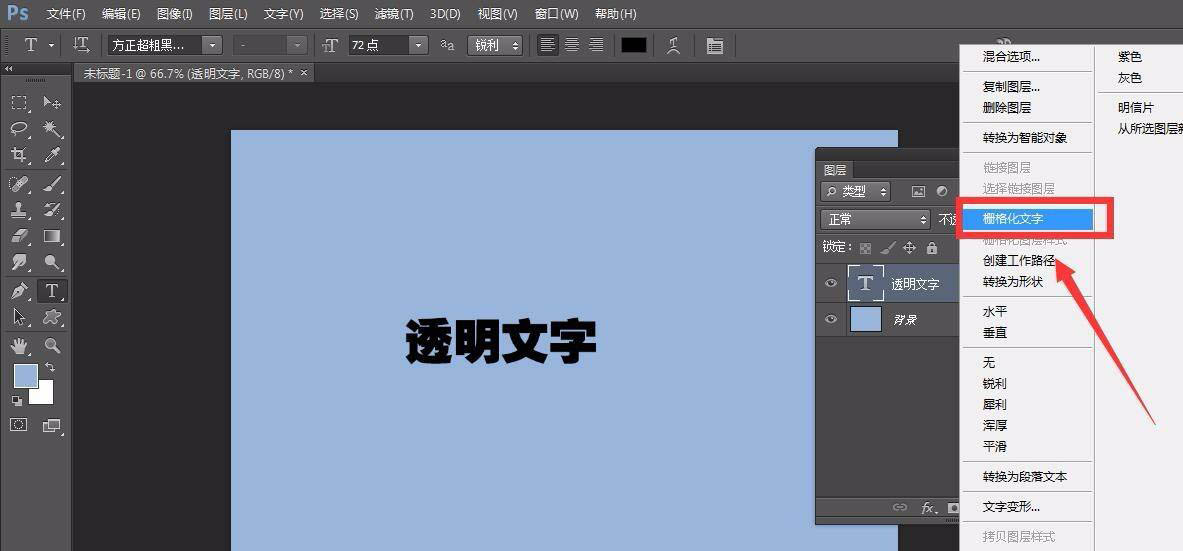Screen dimensions: 1183x551
Task: Collapse the toolbox with double-arrow icon
Action: click(9, 69)
